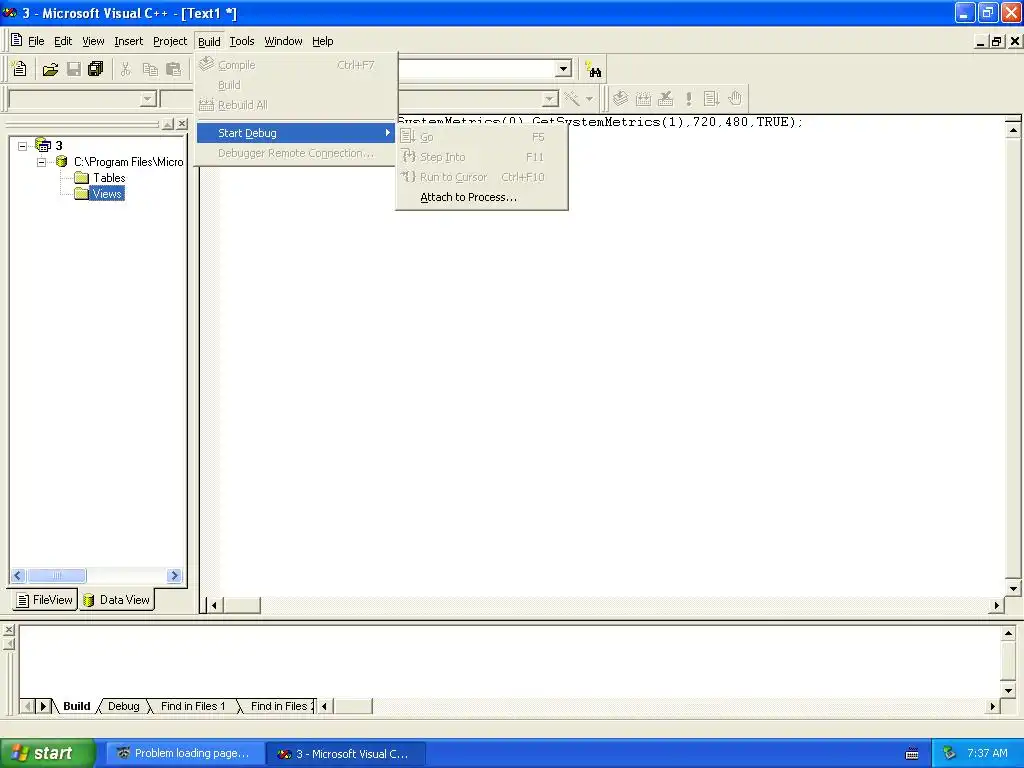1024x768 pixels.
Task: Click the output pane scroll up arrow
Action: [x=1008, y=633]
